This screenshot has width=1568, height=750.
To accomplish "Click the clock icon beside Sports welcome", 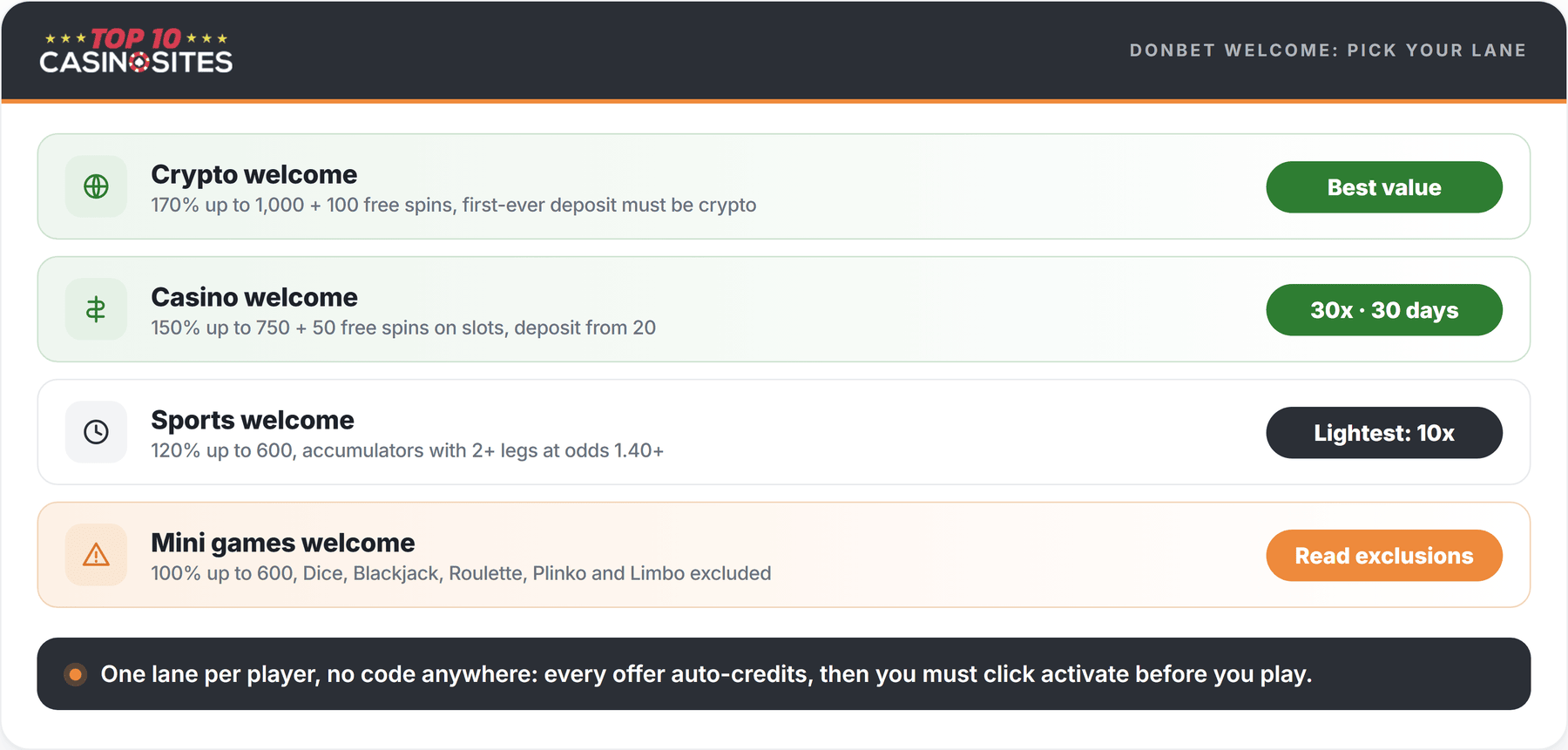I will click(x=96, y=432).
